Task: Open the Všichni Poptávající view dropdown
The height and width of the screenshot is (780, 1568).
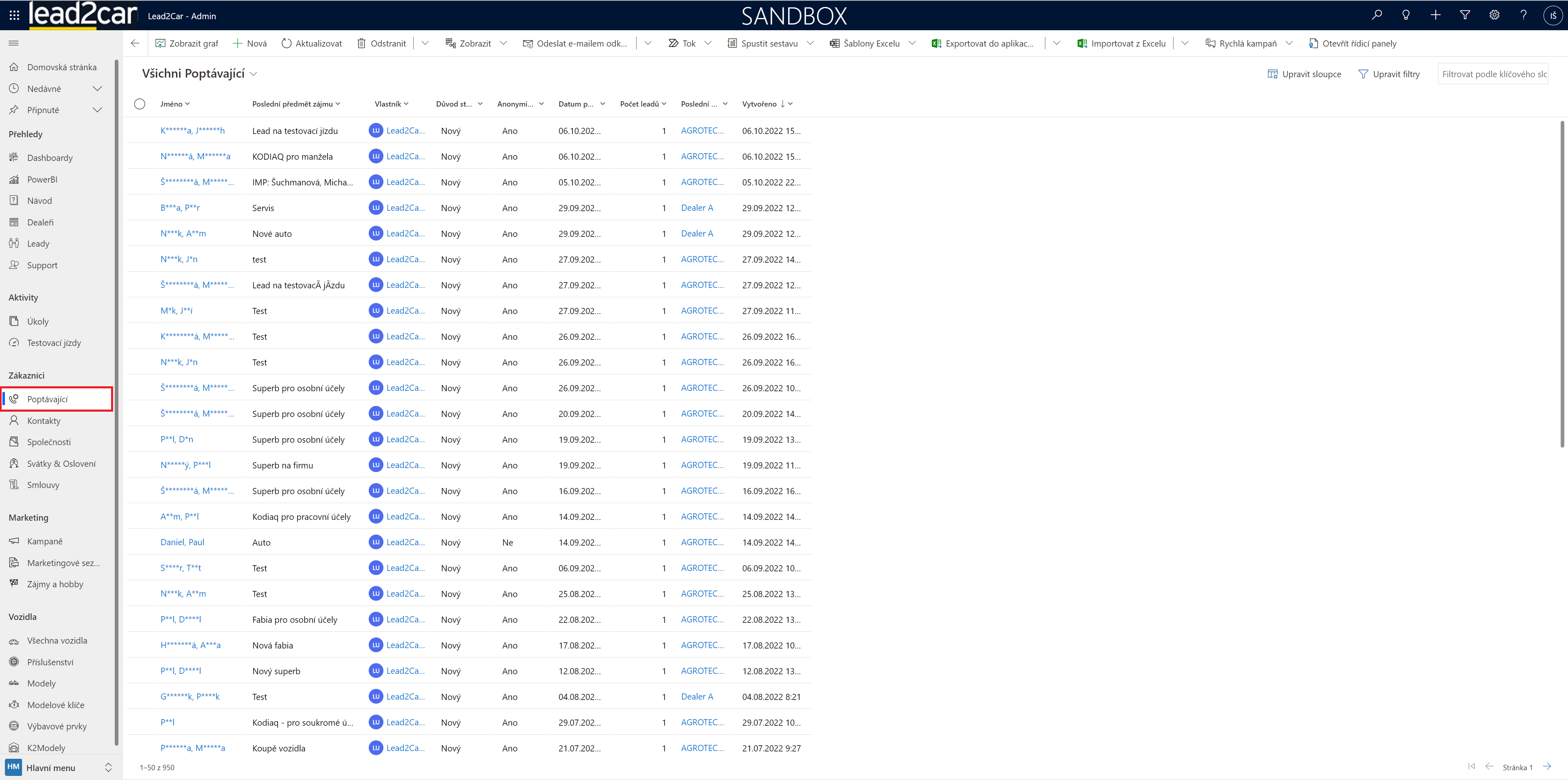Action: pos(253,74)
